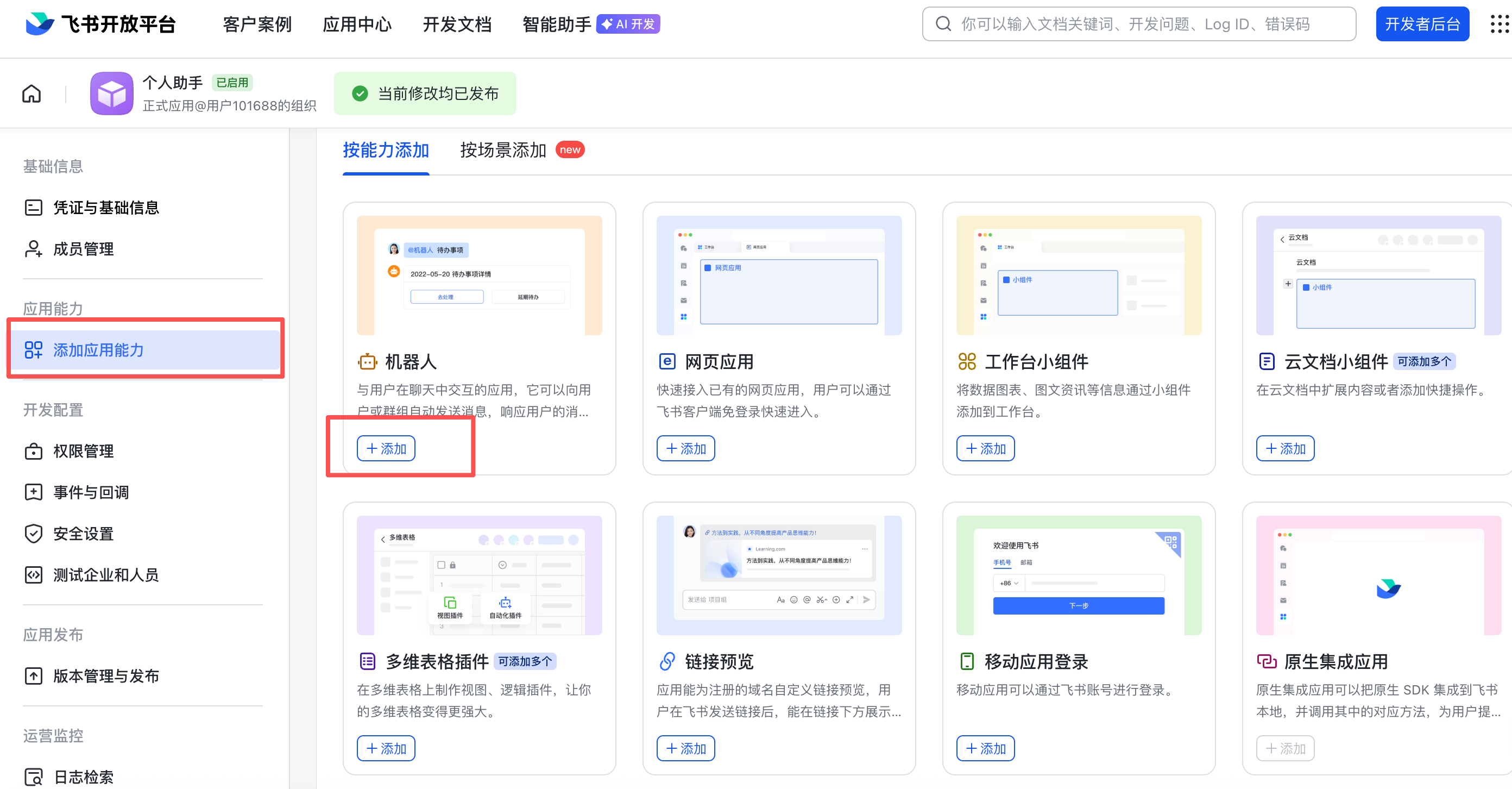Click the home icon beside the breadcrumb

[x=30, y=93]
